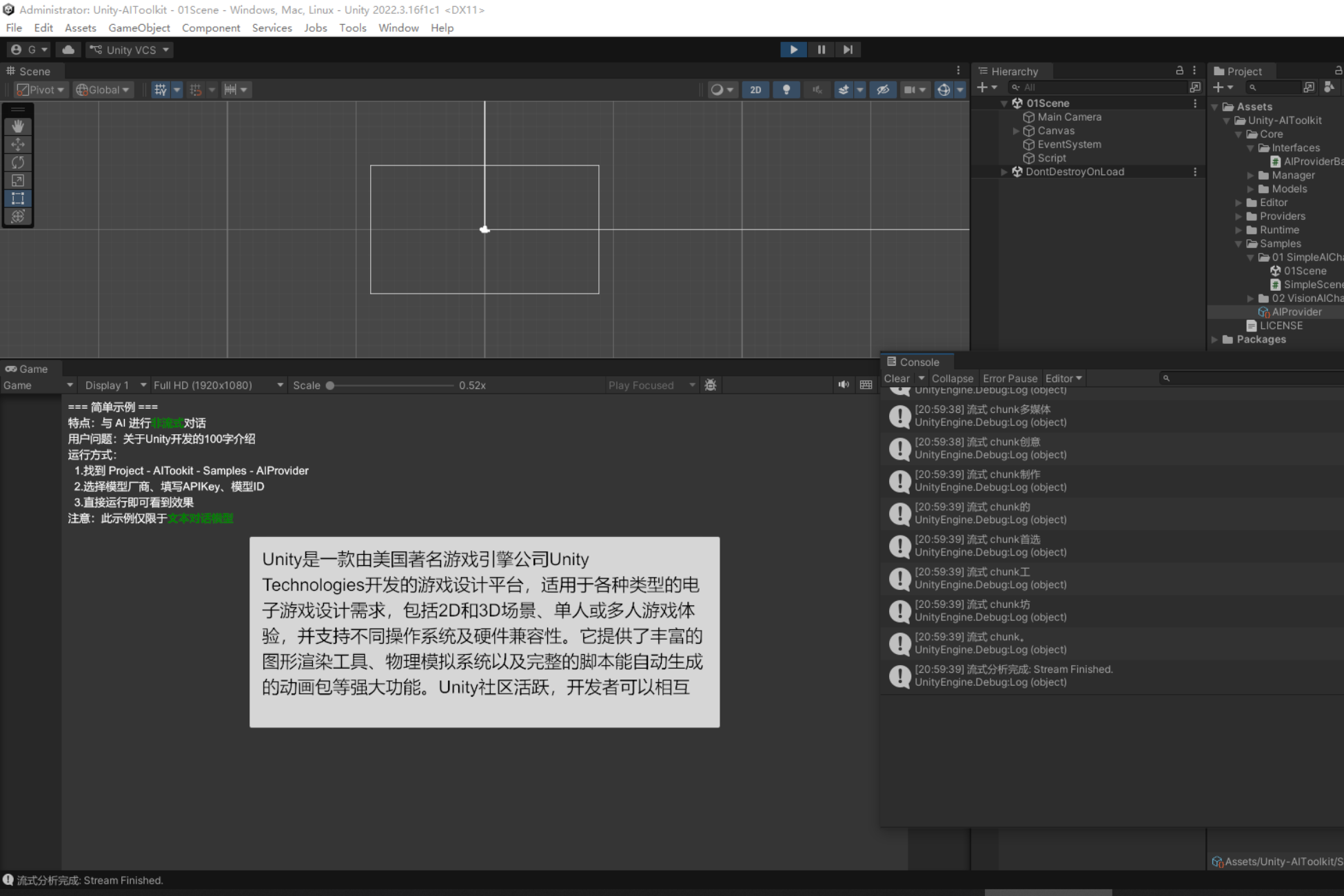1344x896 pixels.
Task: Select EventSystem in Hierarchy
Action: point(1069,145)
